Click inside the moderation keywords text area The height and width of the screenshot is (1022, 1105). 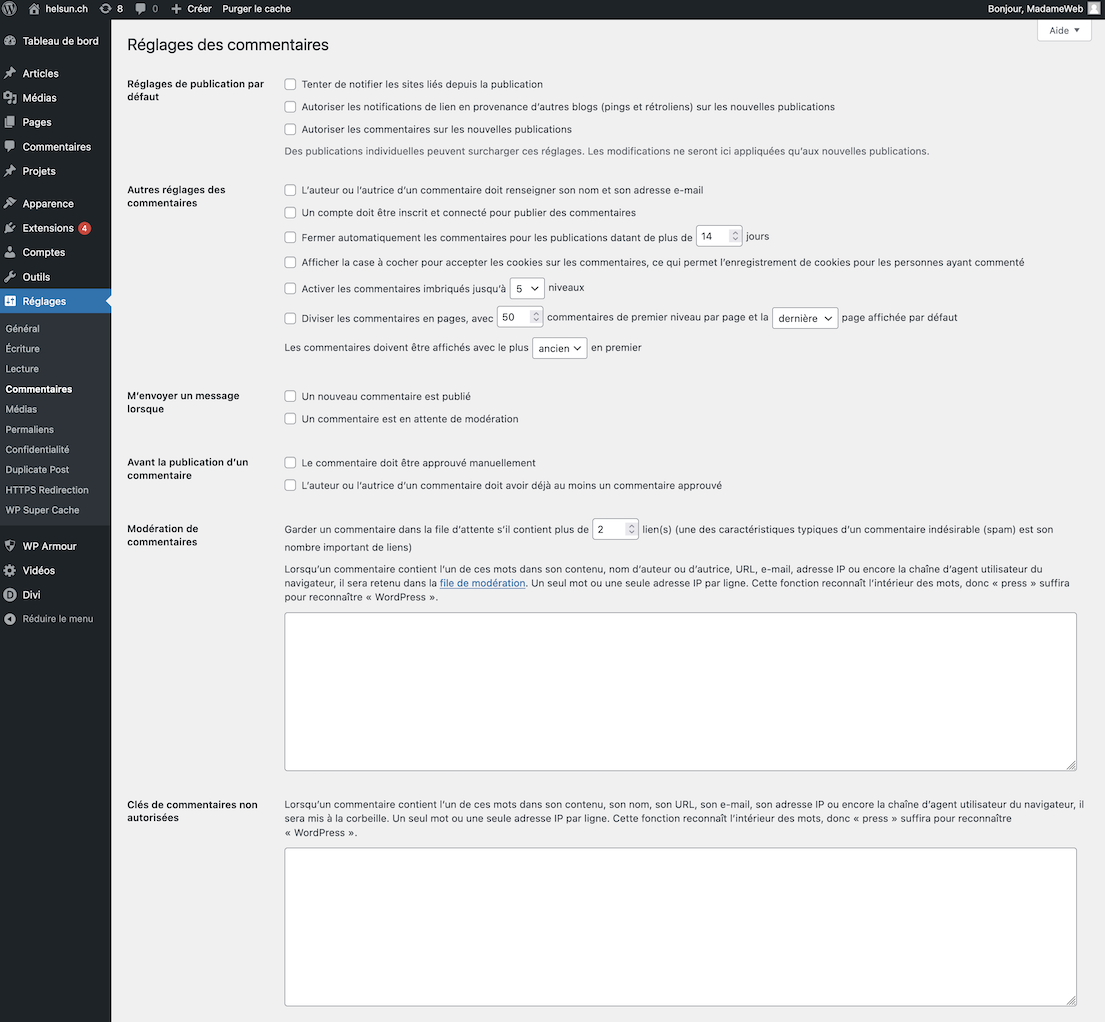680,691
